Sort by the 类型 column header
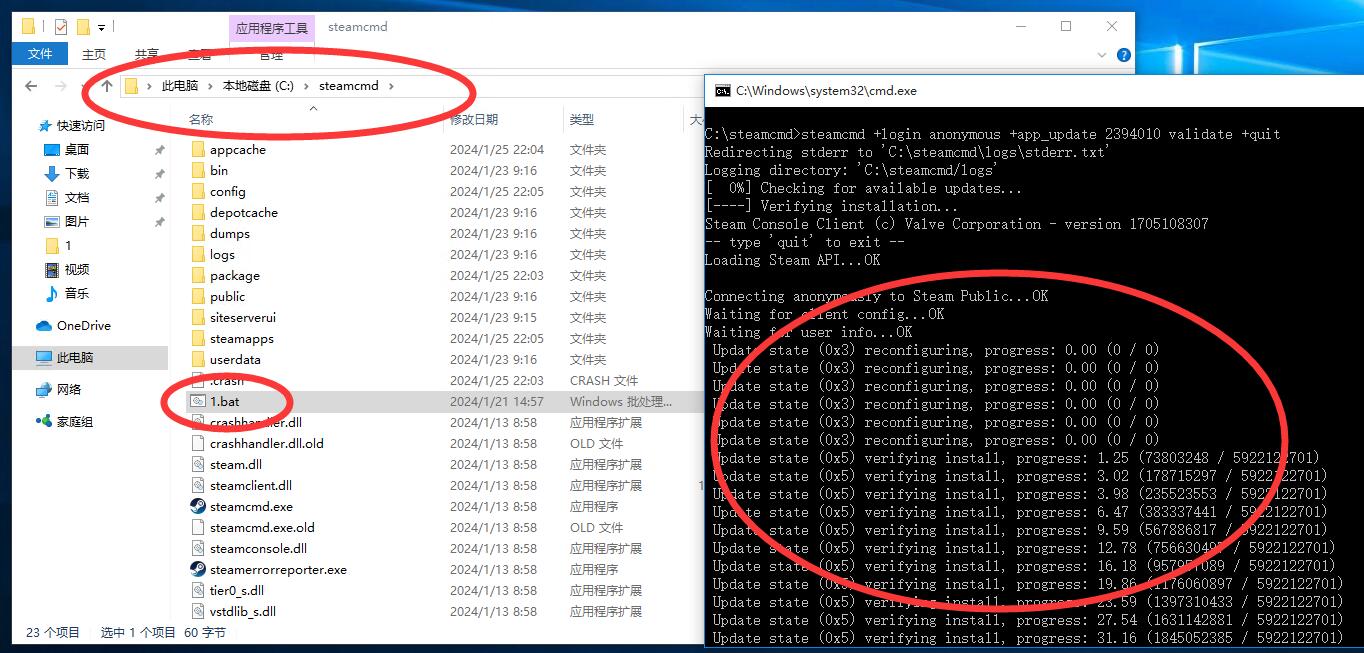 582,120
